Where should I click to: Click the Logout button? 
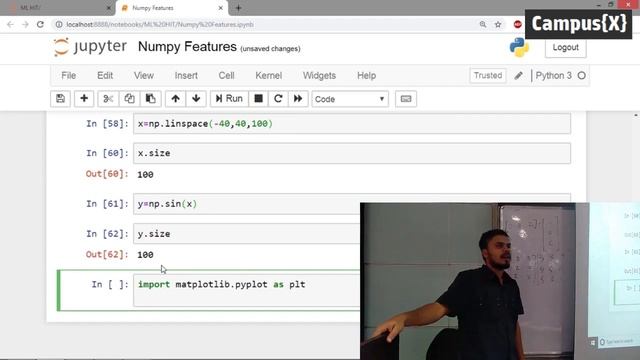point(565,47)
